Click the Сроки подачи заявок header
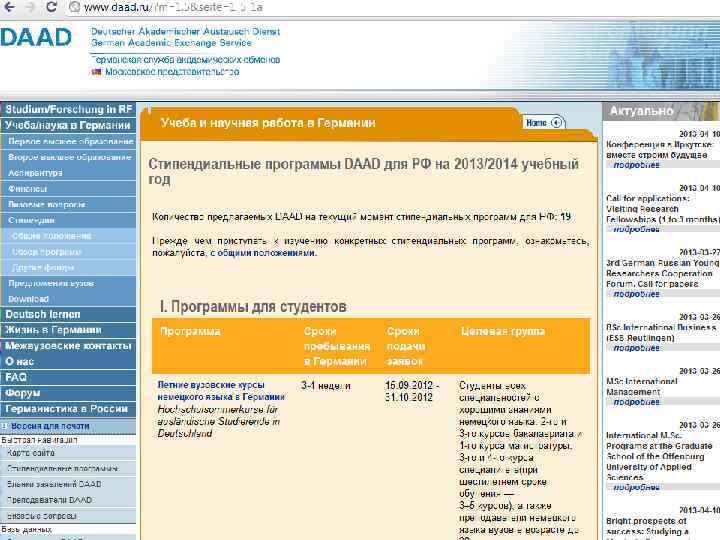 (x=406, y=346)
